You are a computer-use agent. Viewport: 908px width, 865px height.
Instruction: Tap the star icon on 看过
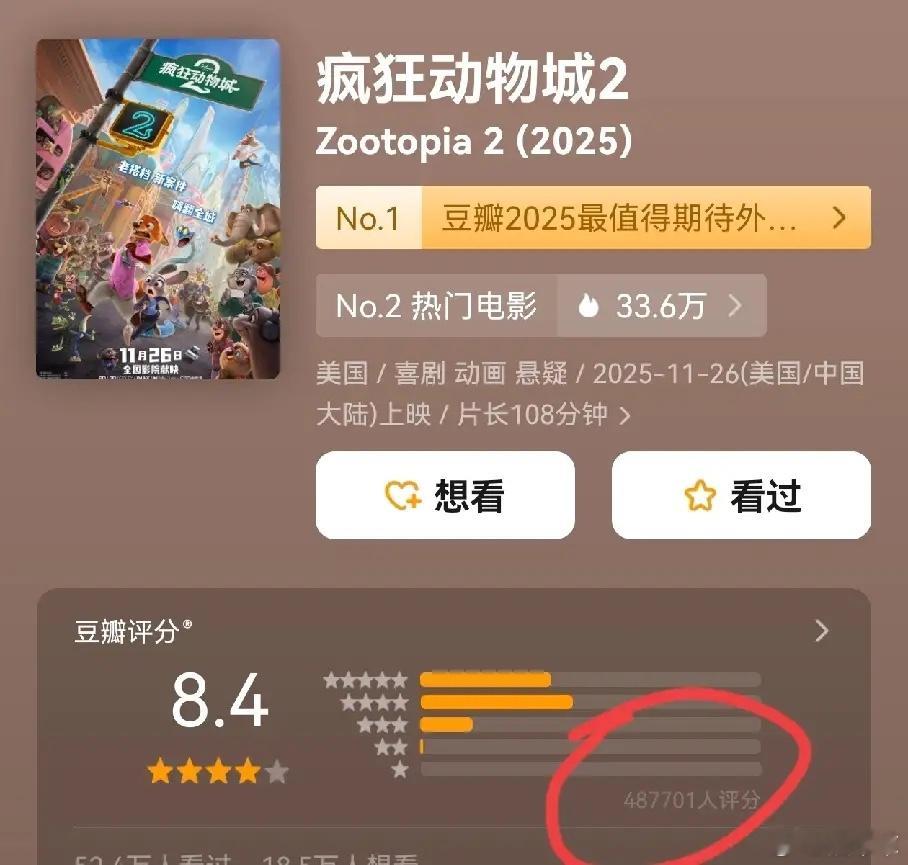tap(700, 495)
